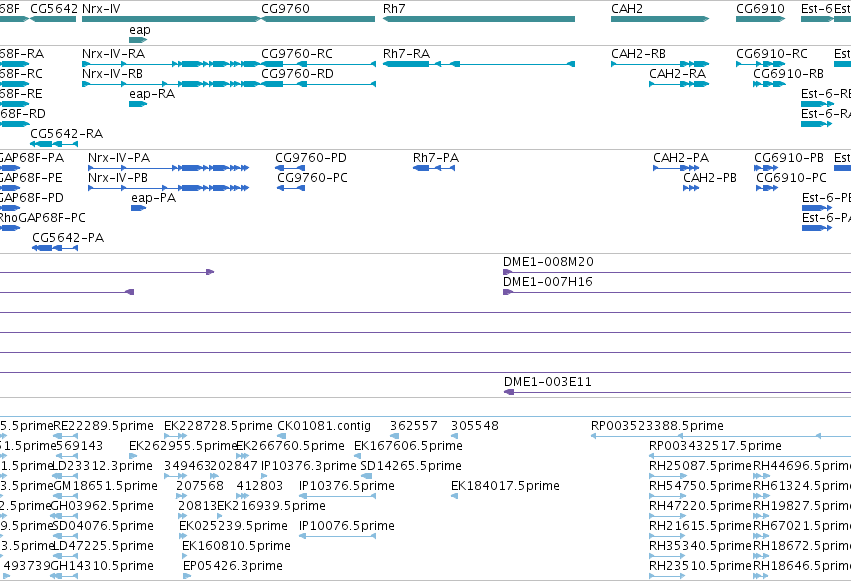Click the CG6910-PB protein label
The height and width of the screenshot is (581, 851).
(789, 158)
